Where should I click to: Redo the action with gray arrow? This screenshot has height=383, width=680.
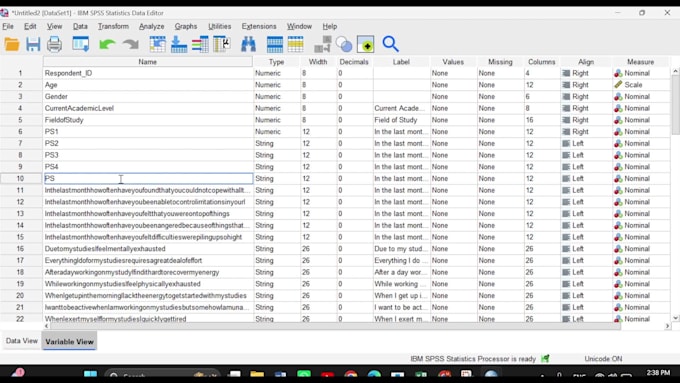(131, 44)
